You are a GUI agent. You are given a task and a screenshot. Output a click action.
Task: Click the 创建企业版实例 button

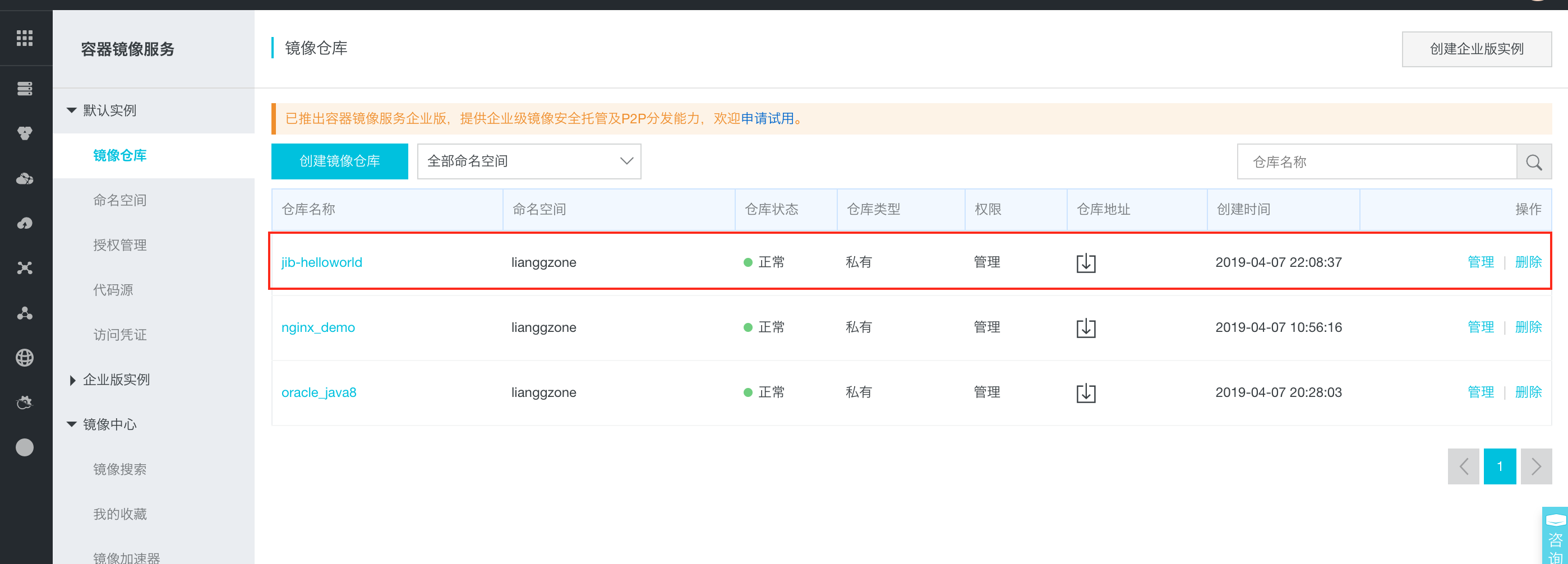click(1476, 49)
